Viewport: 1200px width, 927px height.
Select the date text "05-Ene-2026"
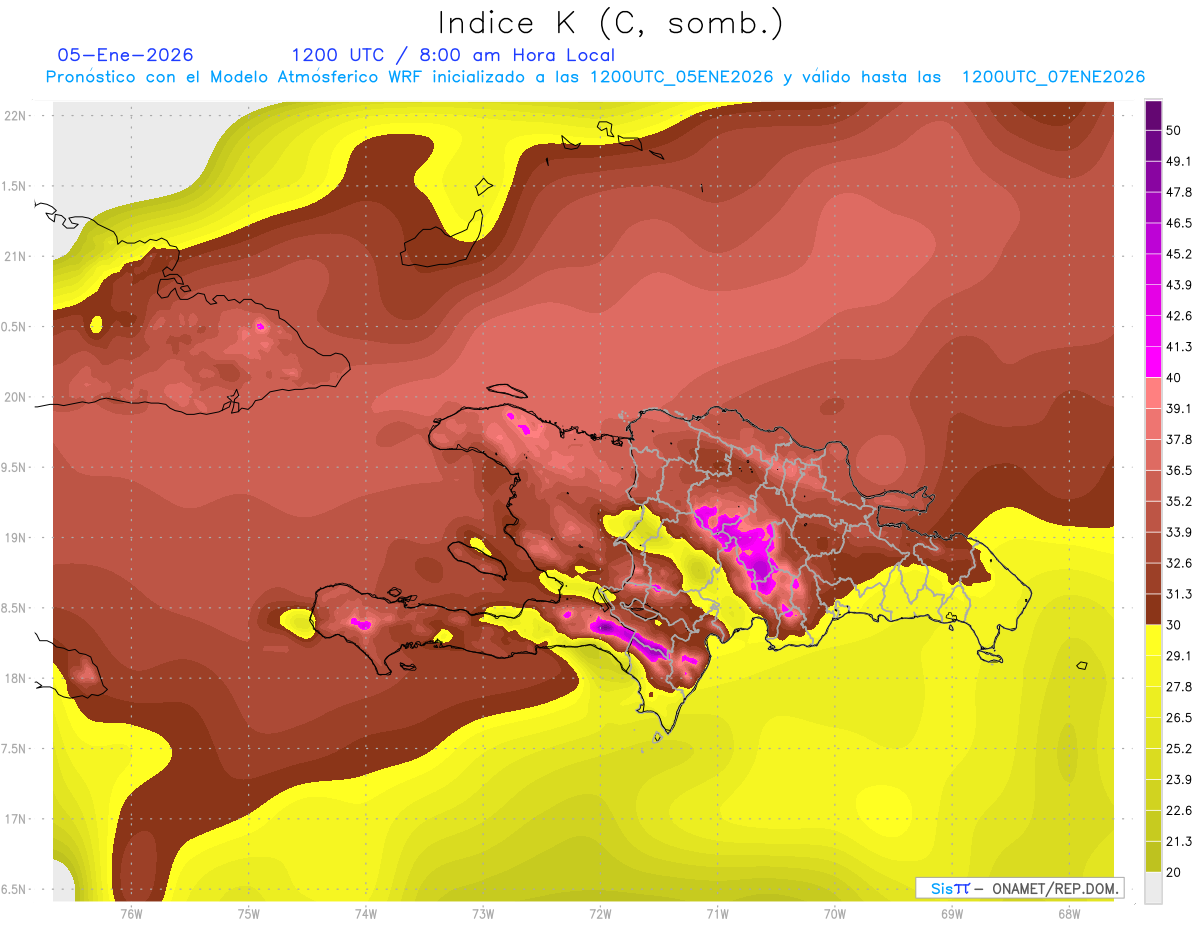tap(126, 55)
